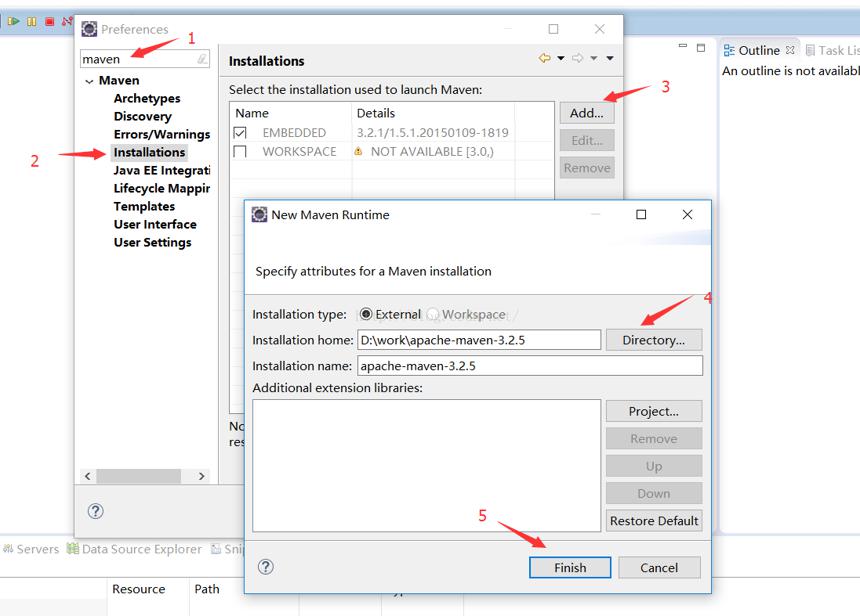Open help icon in Preferences dialog
This screenshot has height=616, width=860.
[x=95, y=511]
